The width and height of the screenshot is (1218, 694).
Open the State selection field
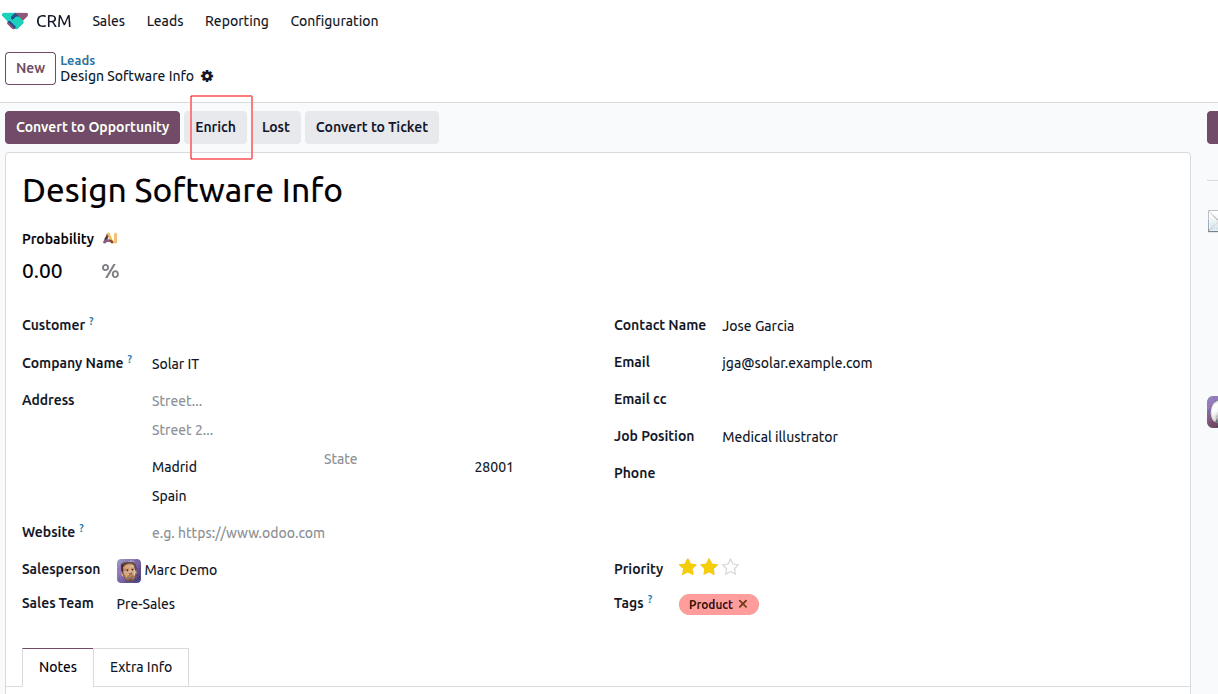(390, 460)
